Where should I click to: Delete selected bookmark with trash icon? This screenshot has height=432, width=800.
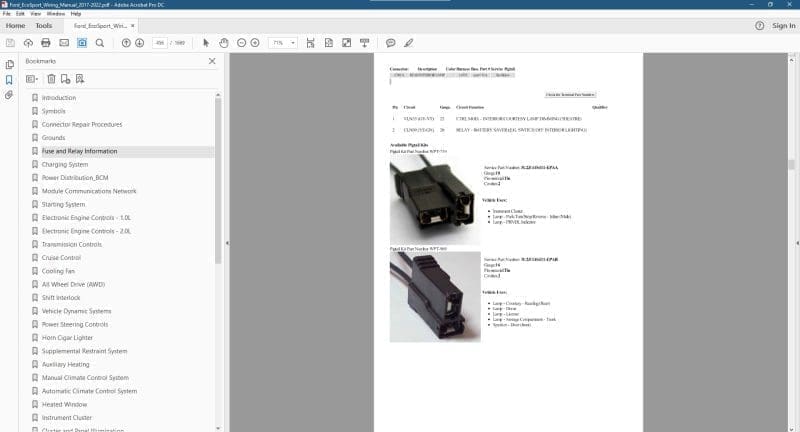click(x=51, y=79)
